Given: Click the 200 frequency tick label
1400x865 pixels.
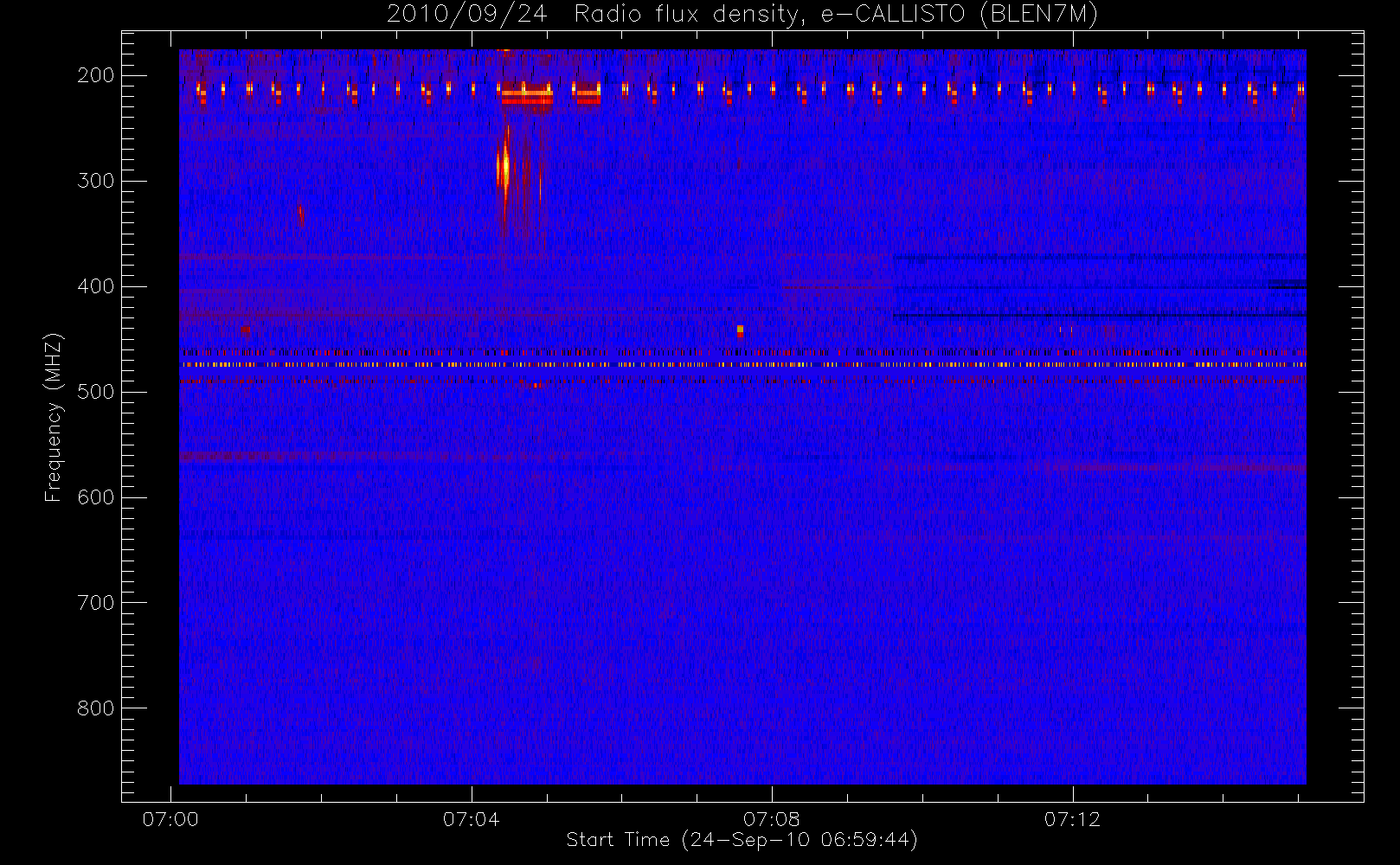Looking at the screenshot, I should click(95, 75).
